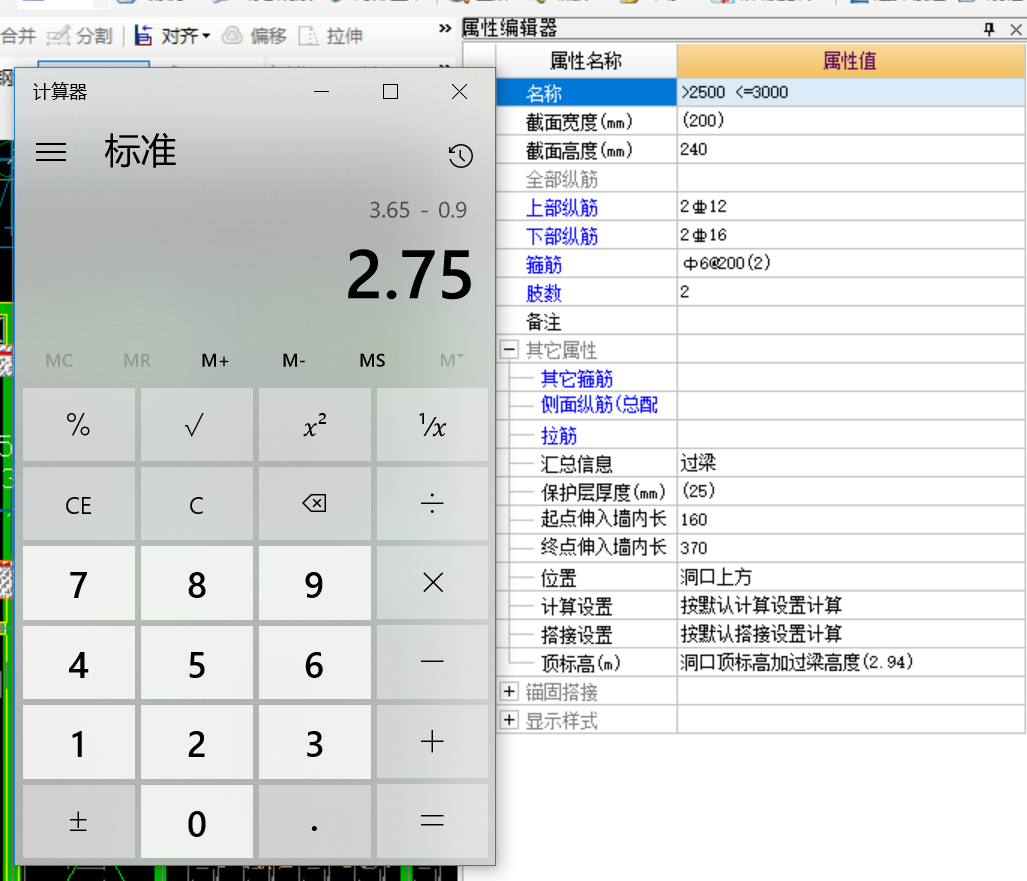Image resolution: width=1027 pixels, height=881 pixels.
Task: Click the decimal point key
Action: pyautogui.click(x=314, y=821)
